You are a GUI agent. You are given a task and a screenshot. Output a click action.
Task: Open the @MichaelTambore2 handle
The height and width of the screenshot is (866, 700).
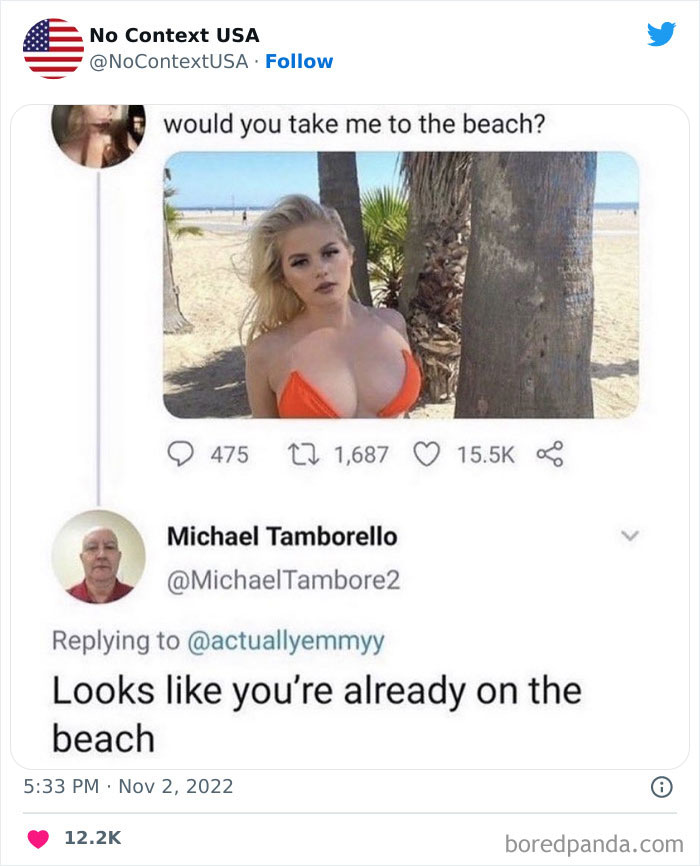[283, 580]
